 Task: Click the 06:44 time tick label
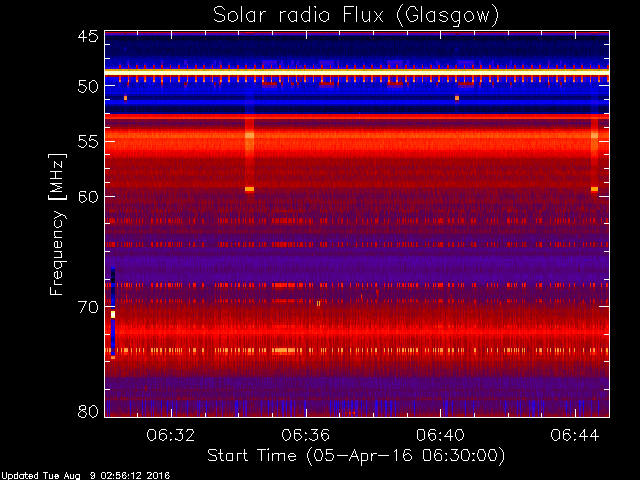[575, 435]
